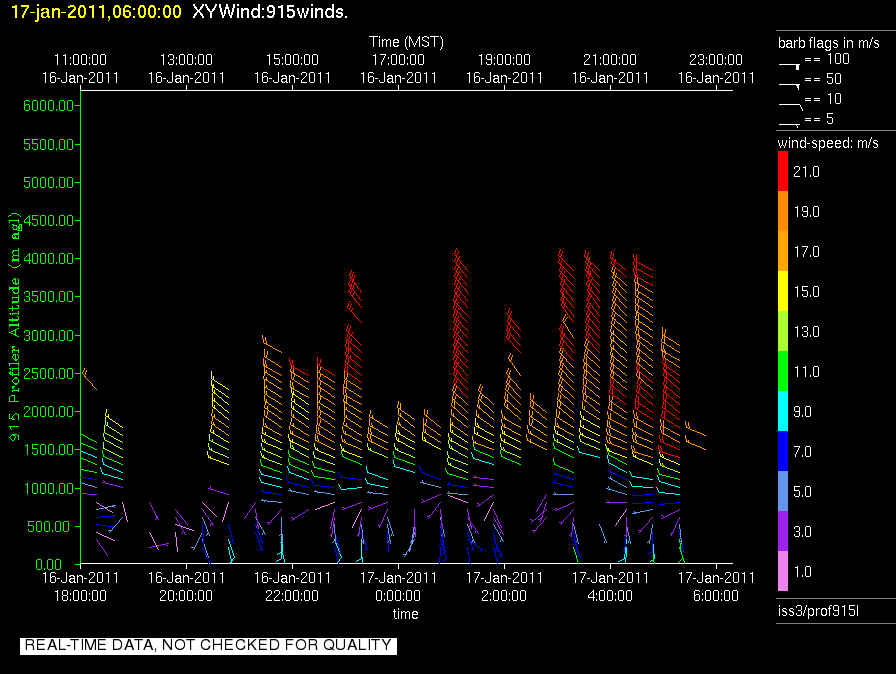
Task: Select the red 21.0 wind-speed color segment
Action: tap(783, 173)
